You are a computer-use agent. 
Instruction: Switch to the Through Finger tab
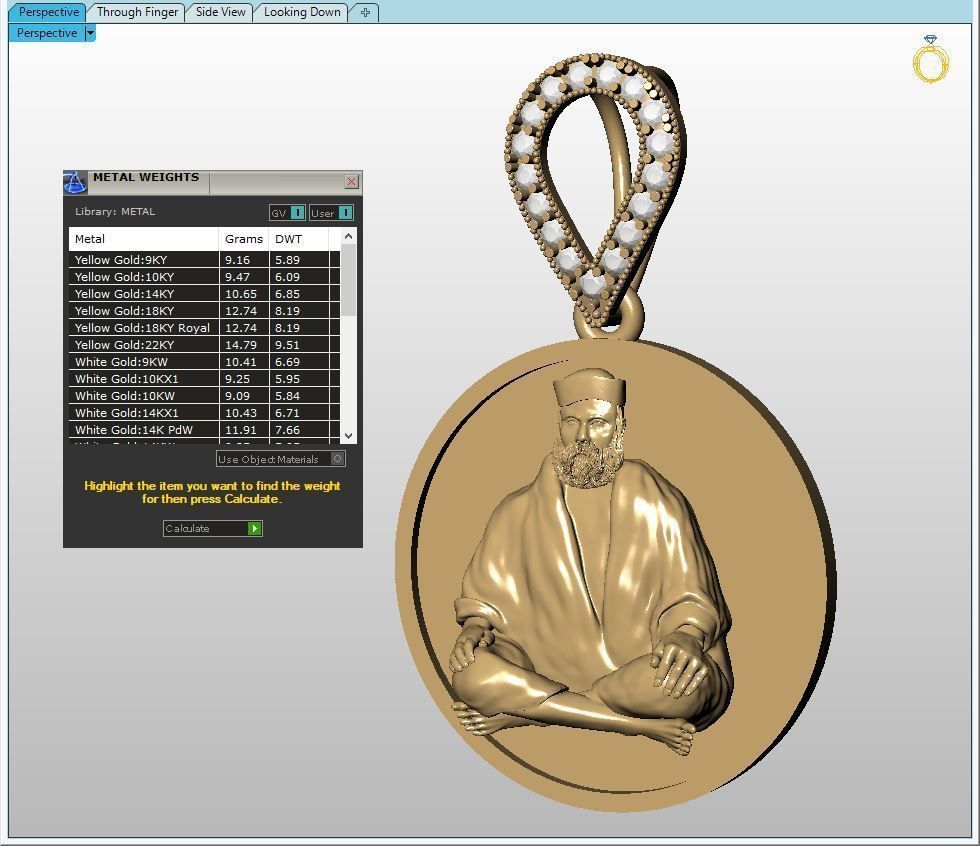coord(137,12)
